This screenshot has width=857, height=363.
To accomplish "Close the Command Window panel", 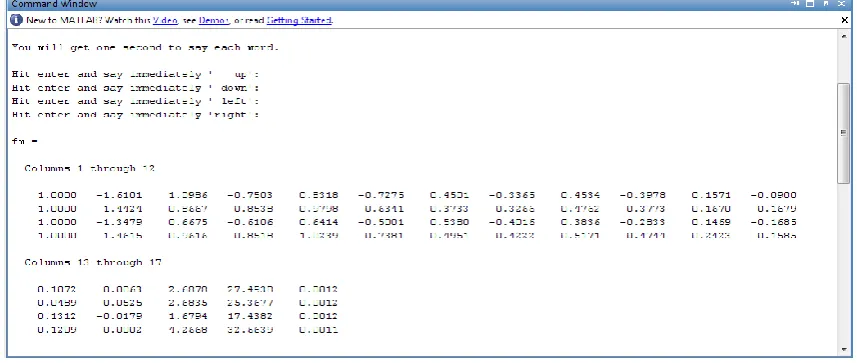I will coord(842,3).
